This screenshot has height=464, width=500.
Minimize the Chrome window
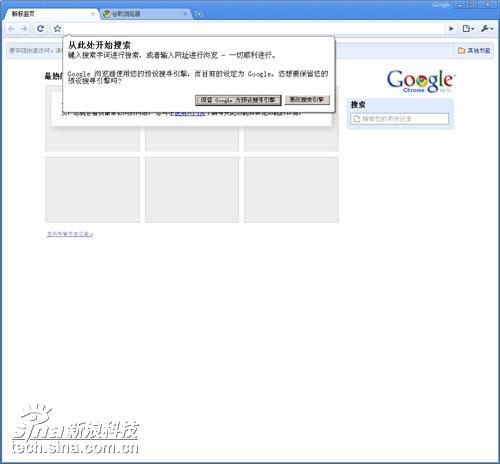click(x=461, y=4)
